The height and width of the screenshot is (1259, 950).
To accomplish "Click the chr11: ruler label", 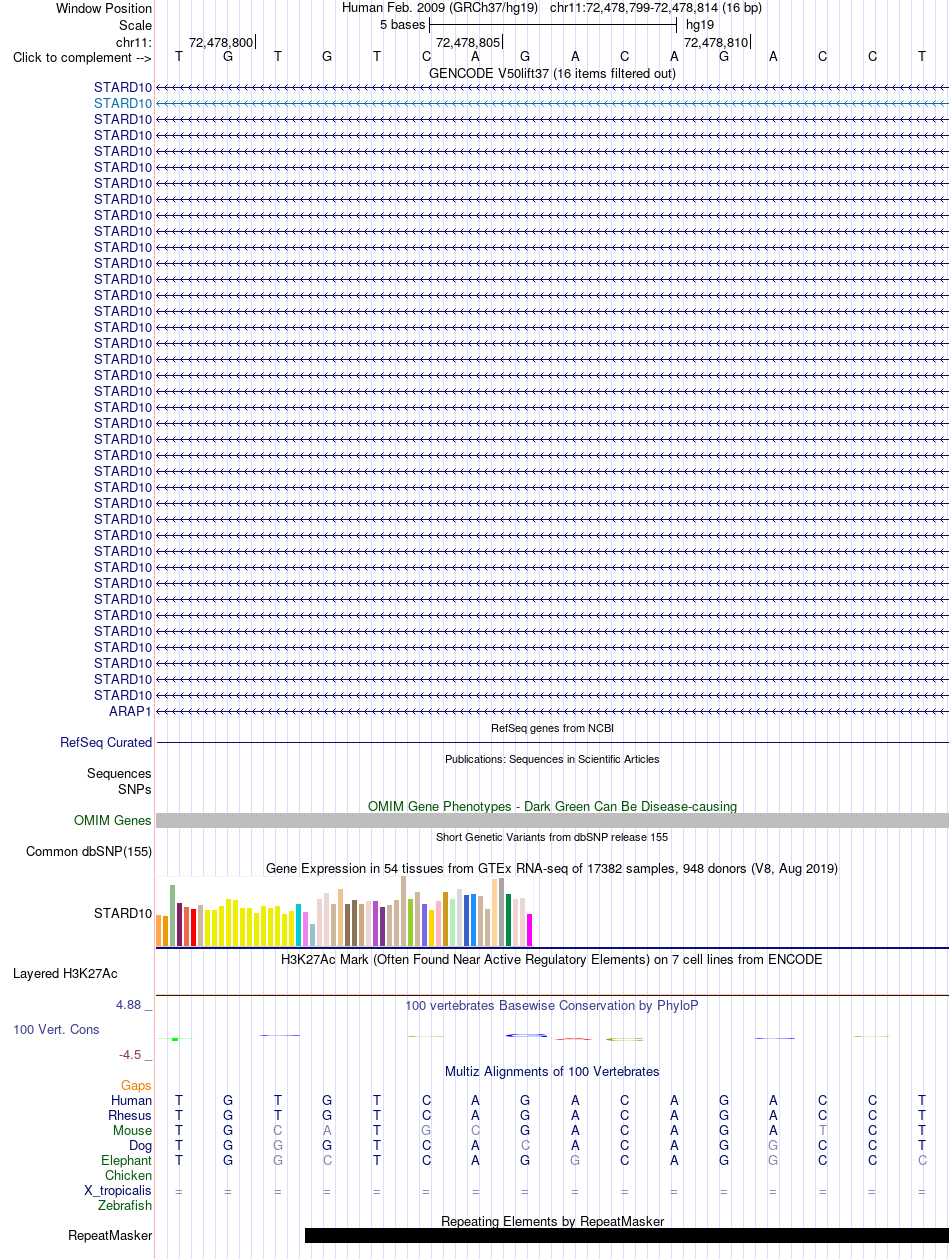I will click(134, 41).
